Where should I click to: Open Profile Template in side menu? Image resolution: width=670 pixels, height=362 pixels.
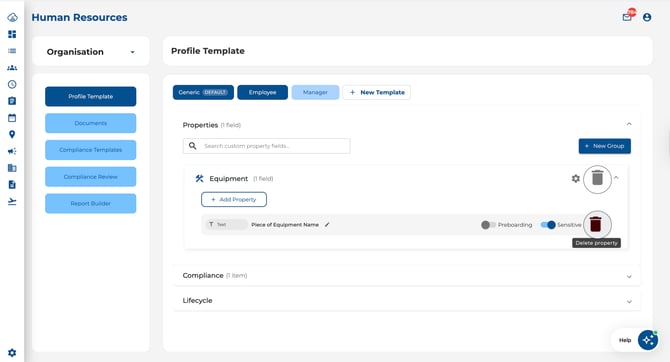(91, 97)
